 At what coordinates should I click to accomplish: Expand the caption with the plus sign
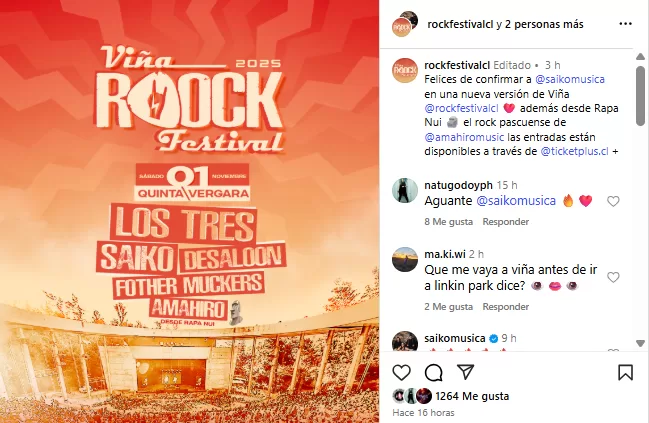coord(615,151)
